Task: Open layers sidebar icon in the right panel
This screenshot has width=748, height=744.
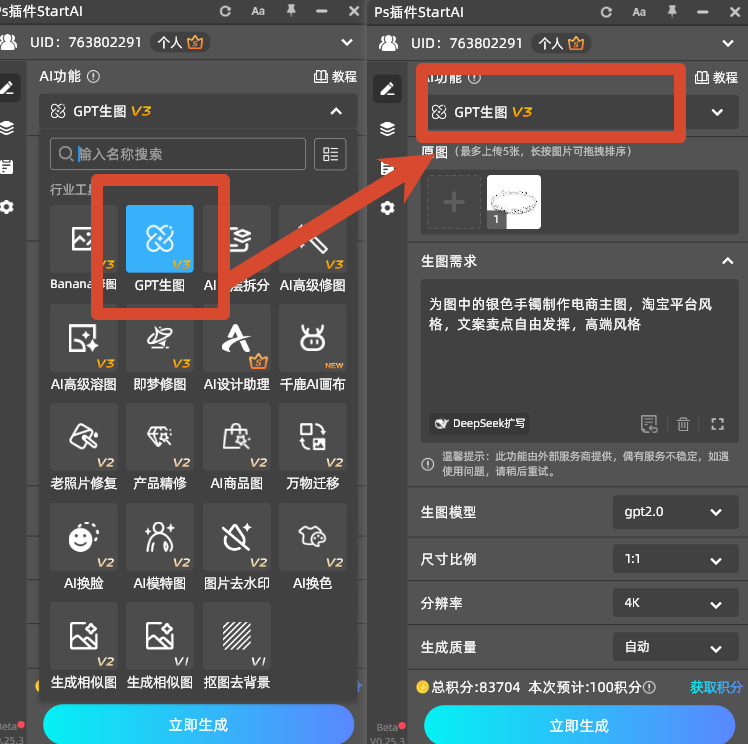Action: pos(387,129)
